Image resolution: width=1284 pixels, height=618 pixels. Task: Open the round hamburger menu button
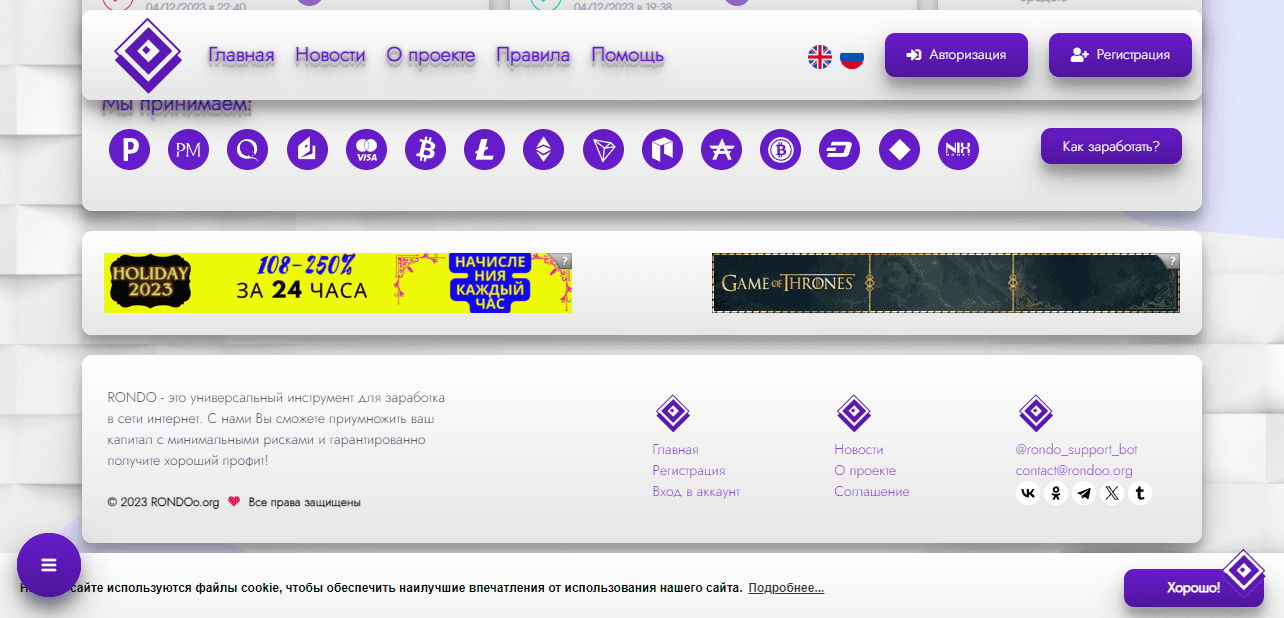49,565
